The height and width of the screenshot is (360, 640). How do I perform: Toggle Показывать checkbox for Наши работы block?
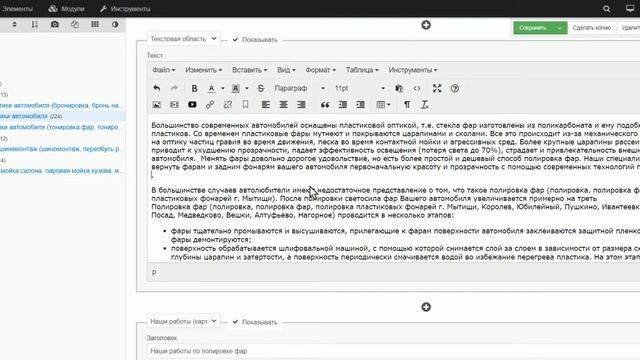235,322
